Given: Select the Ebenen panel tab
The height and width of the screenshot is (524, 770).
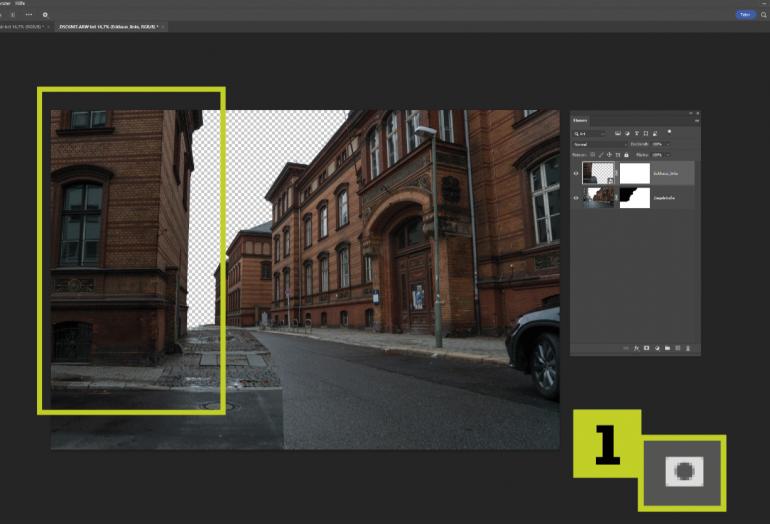Looking at the screenshot, I should pyautogui.click(x=580, y=120).
